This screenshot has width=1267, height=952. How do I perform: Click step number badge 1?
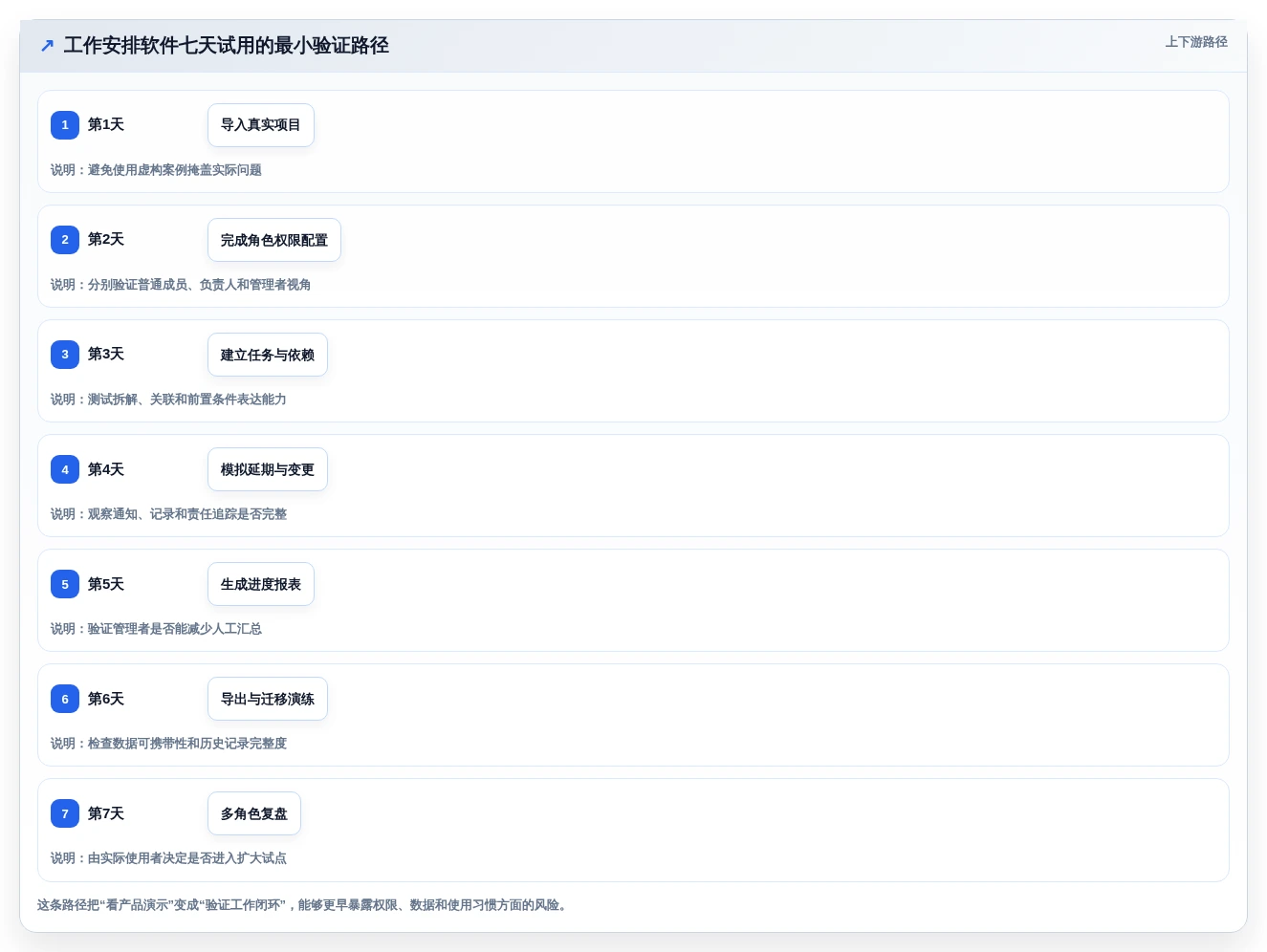pyautogui.click(x=65, y=124)
